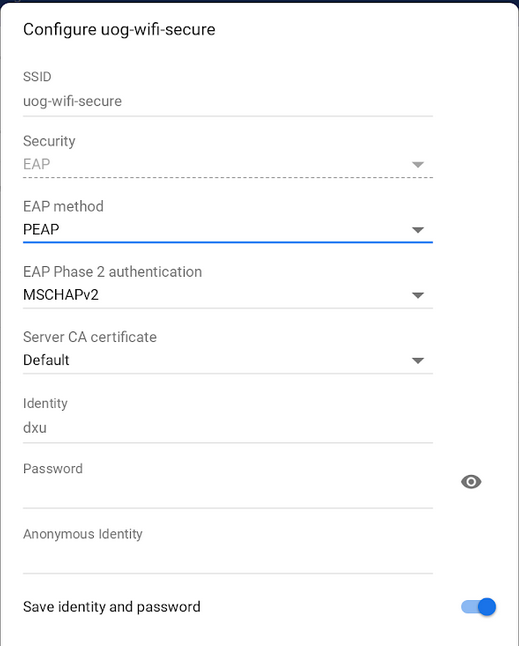Click the EAP security value
519x646 pixels.
point(37,164)
